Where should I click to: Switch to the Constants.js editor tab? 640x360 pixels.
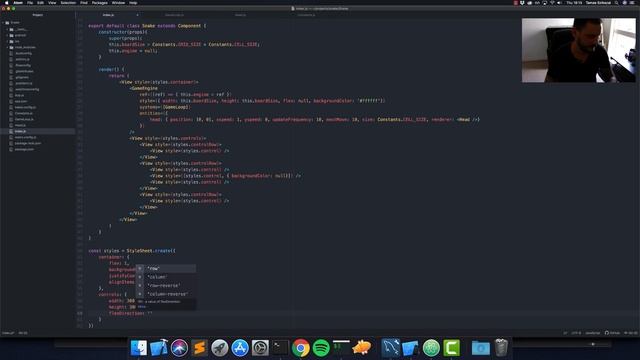(306, 15)
